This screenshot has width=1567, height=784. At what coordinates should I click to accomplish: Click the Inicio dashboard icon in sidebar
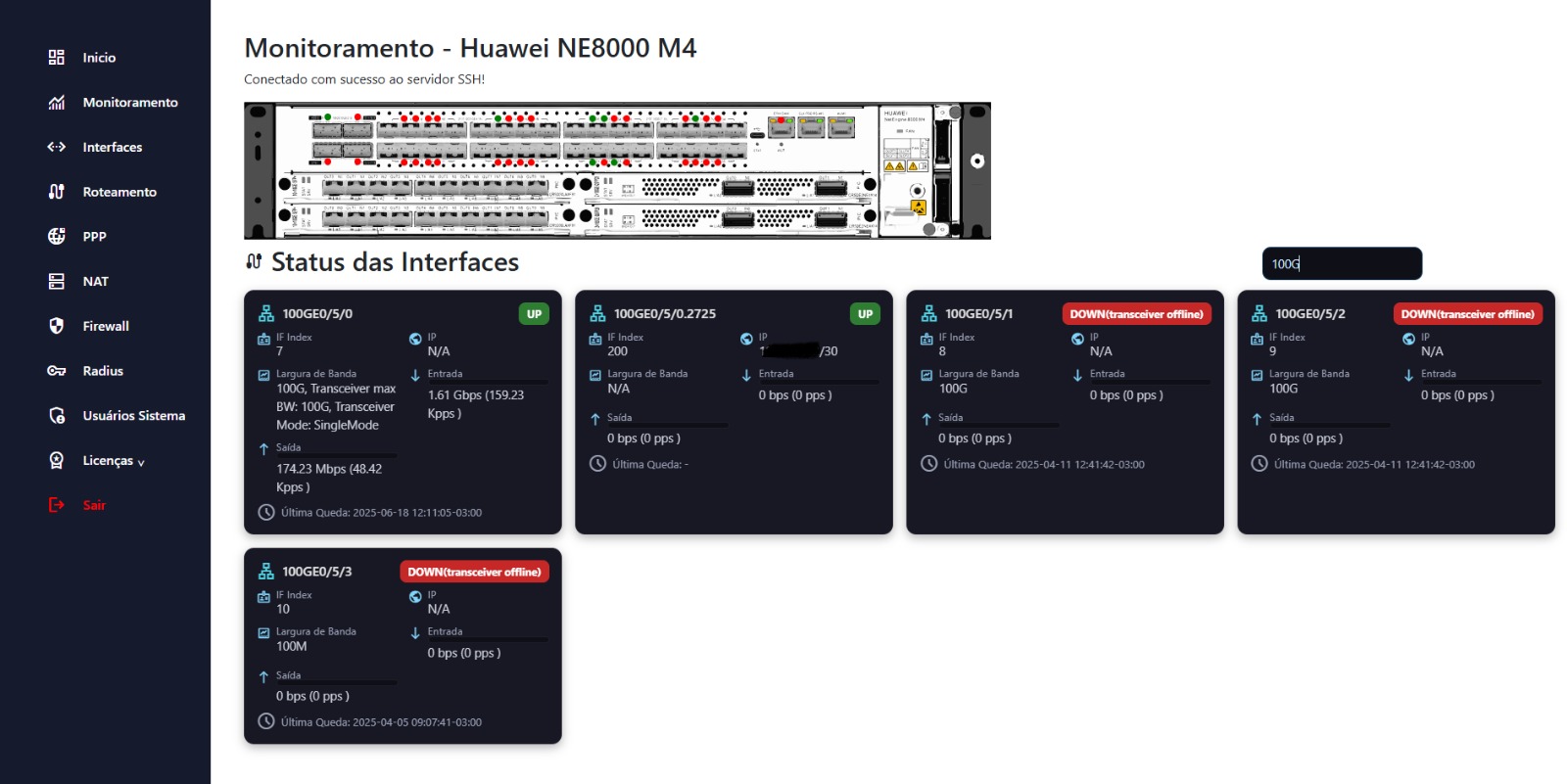tap(57, 58)
